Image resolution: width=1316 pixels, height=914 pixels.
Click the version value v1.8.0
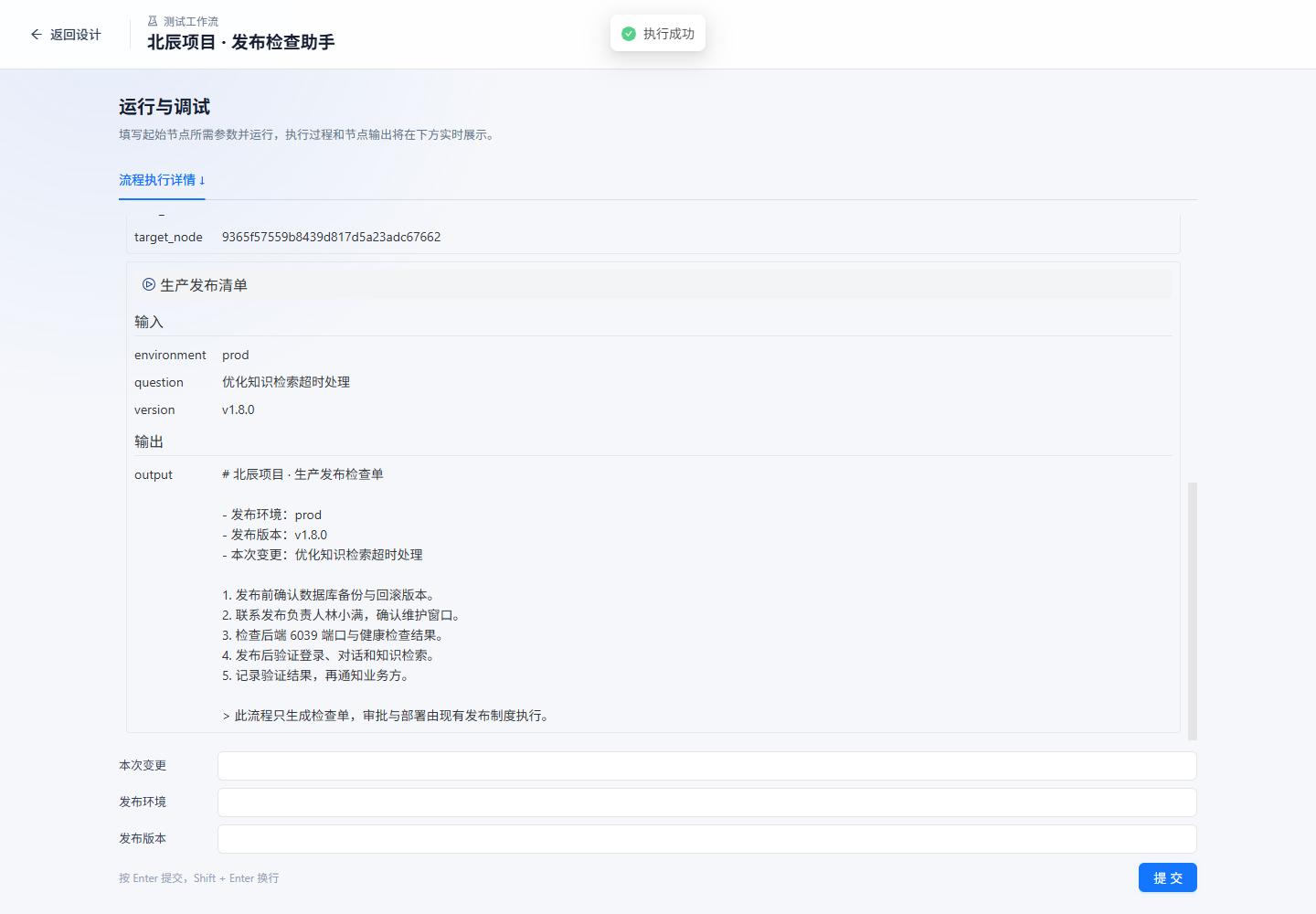click(239, 409)
